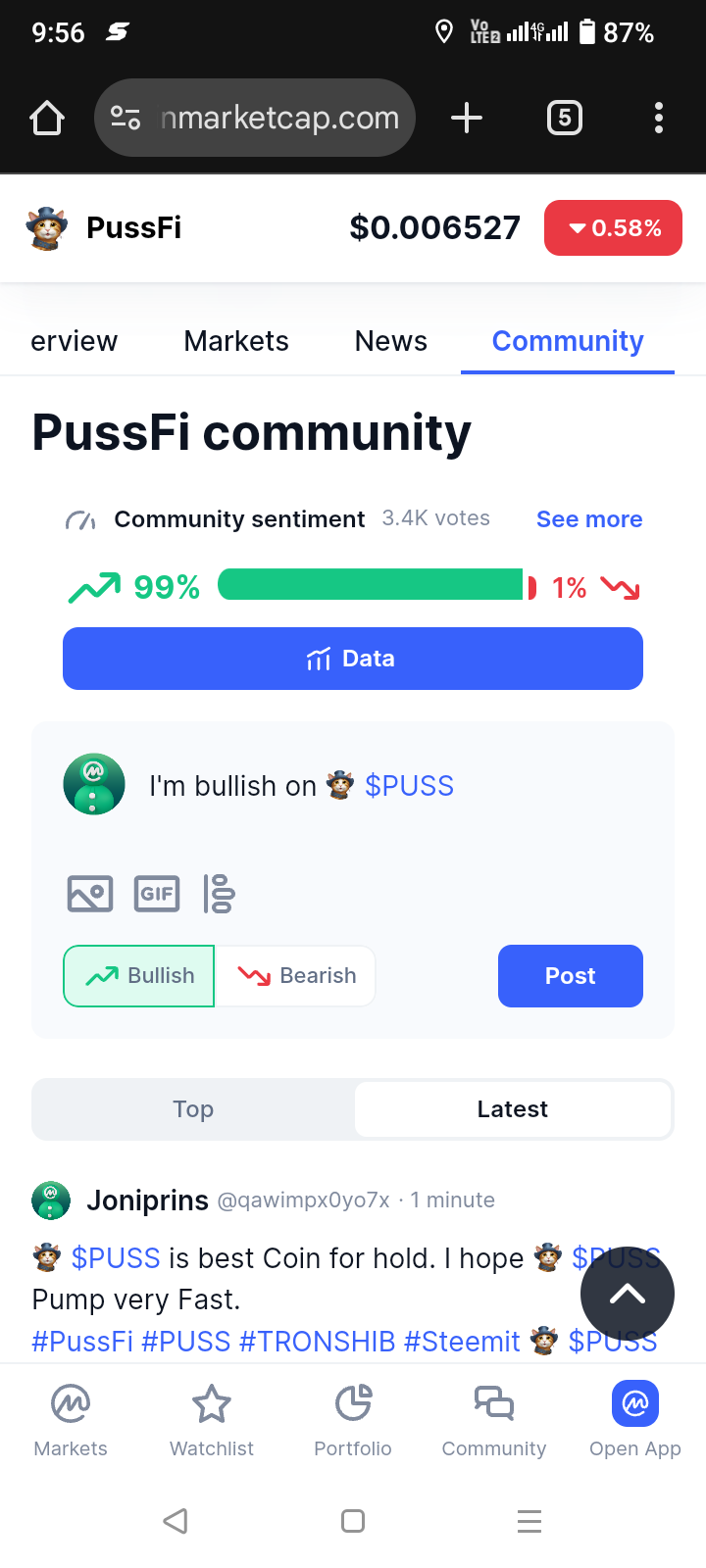The height and width of the screenshot is (1568, 706).
Task: Tap the browser home icon
Action: pos(47,119)
